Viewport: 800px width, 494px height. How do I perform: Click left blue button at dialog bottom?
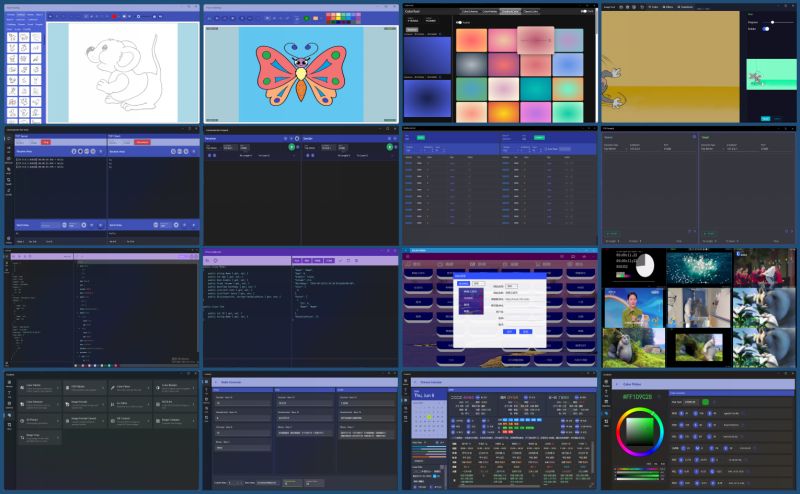[x=509, y=332]
